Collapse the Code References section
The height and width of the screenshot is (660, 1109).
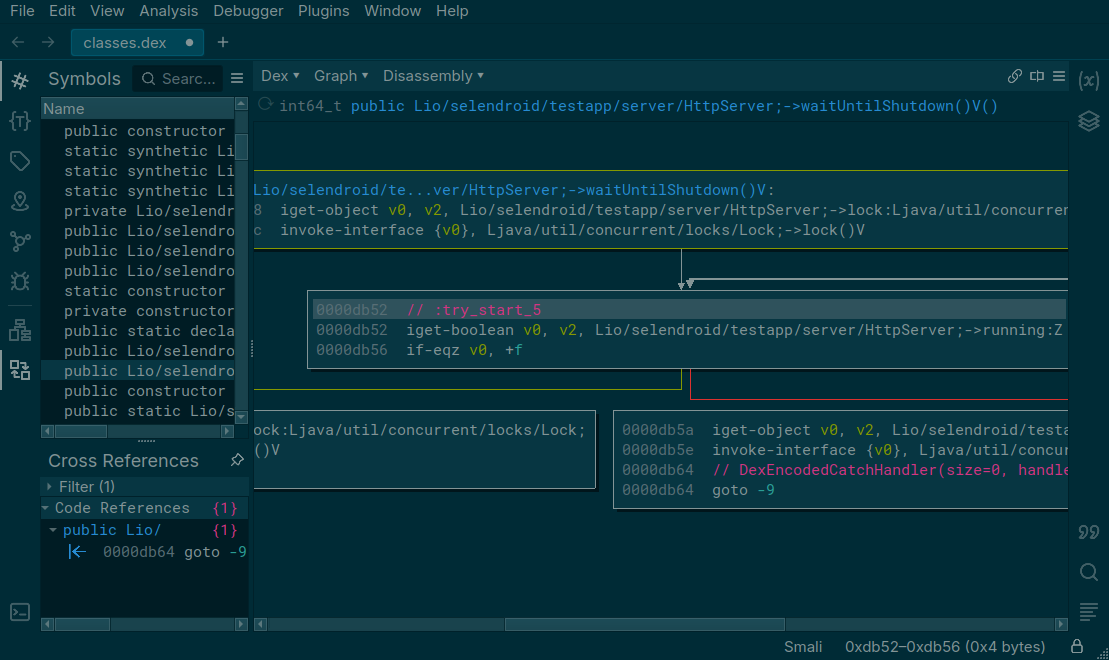click(x=45, y=508)
